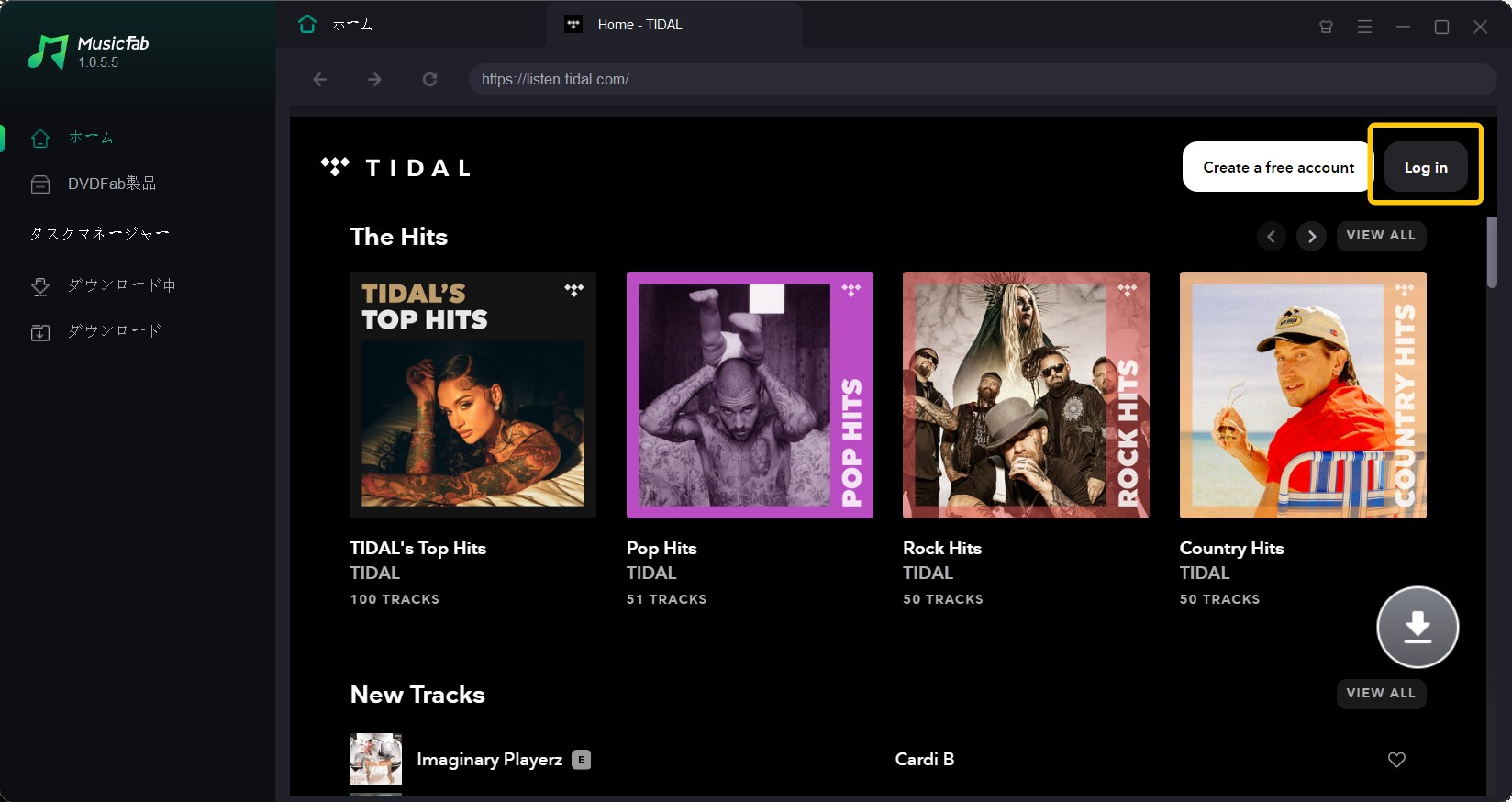Screen dimensions: 1512x802
Task: Click the The Hits section heading
Action: coord(398,237)
